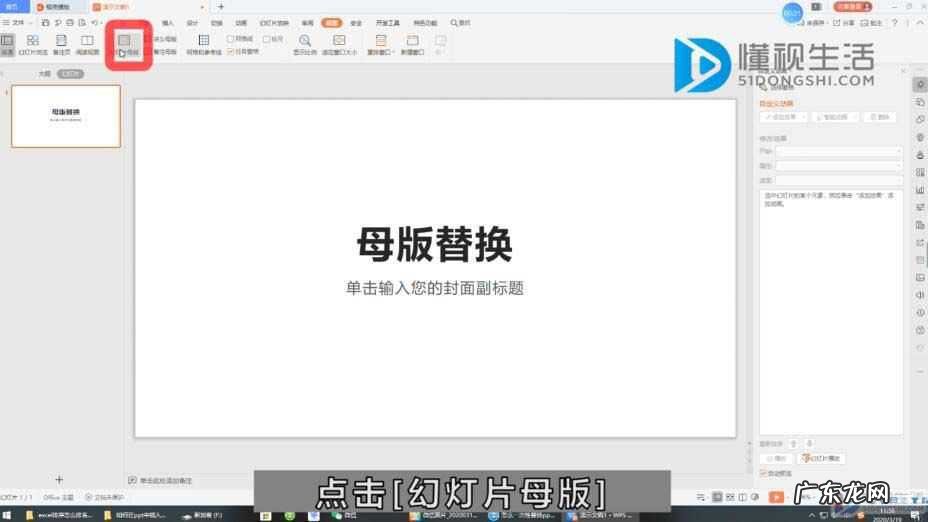Click the Print icon in quick access toolbar

pos(70,22)
